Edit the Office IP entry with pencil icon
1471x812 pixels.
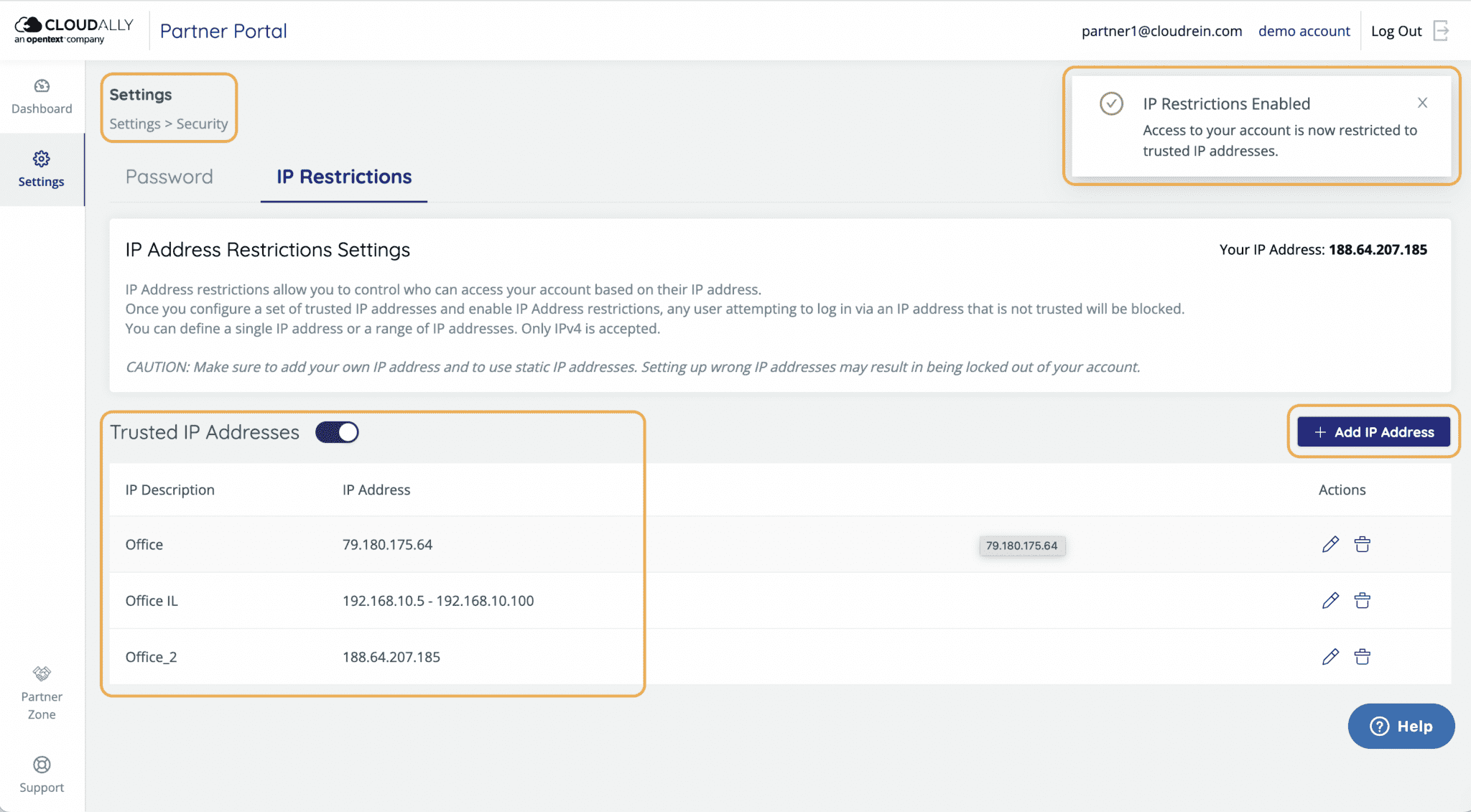click(x=1330, y=544)
